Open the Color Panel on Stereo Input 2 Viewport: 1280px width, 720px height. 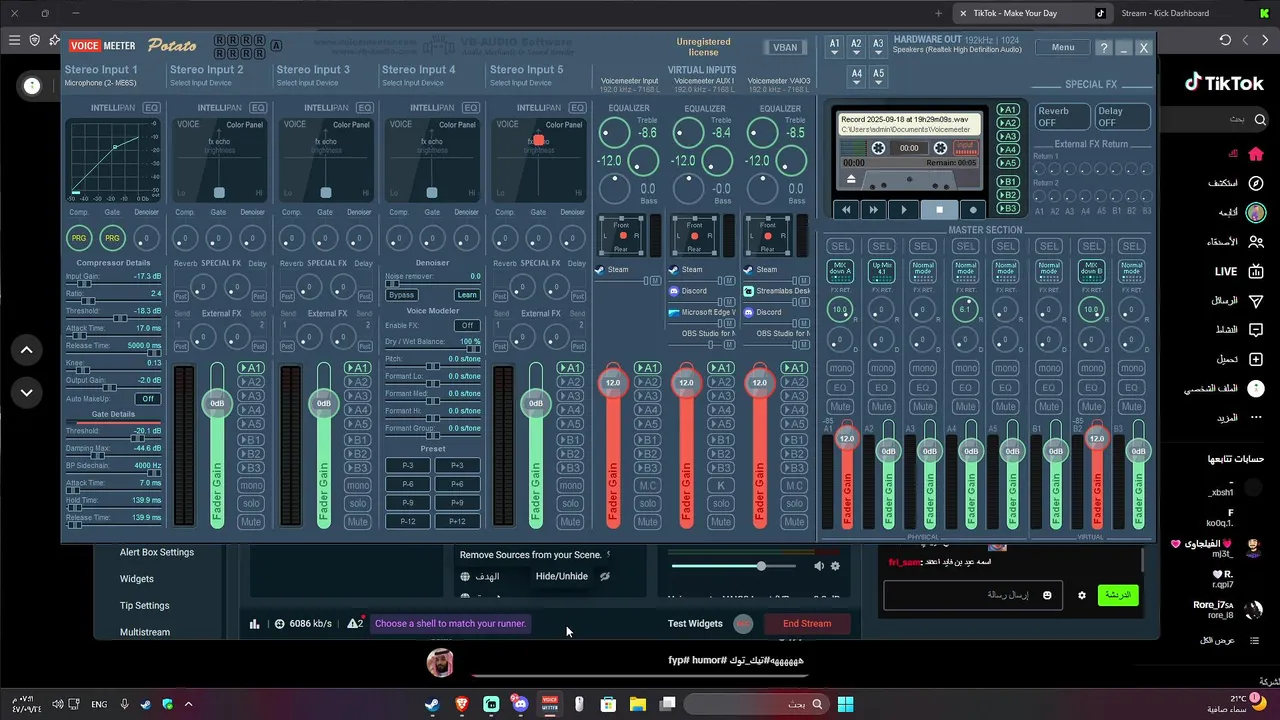tap(244, 125)
